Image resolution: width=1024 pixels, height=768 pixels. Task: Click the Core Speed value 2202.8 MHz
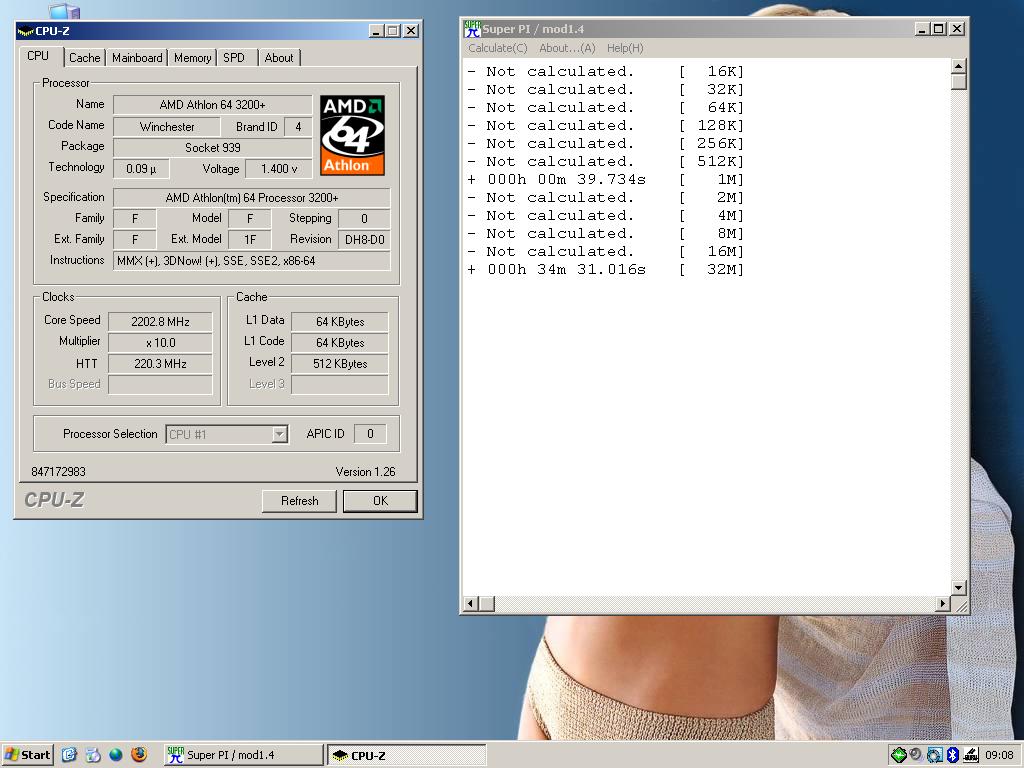point(160,322)
